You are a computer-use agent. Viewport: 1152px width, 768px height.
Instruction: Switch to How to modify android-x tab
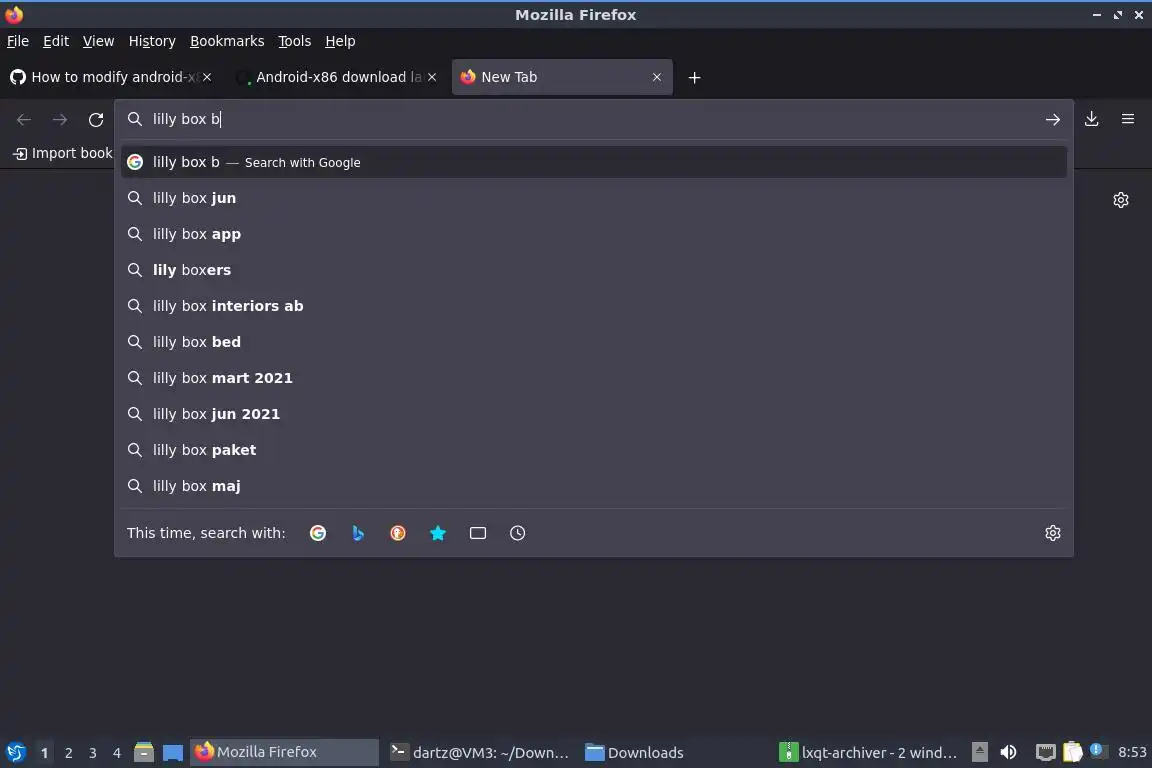click(x=112, y=77)
